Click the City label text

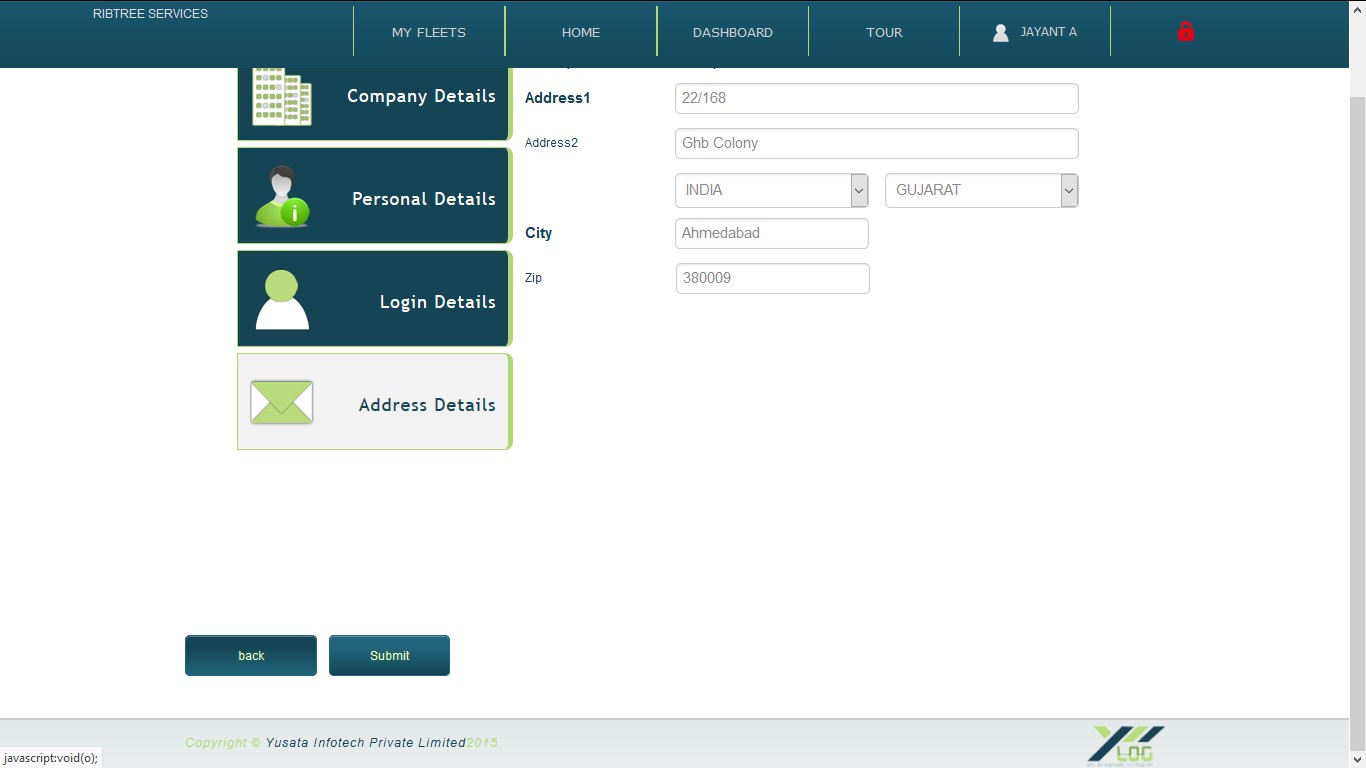(538, 233)
